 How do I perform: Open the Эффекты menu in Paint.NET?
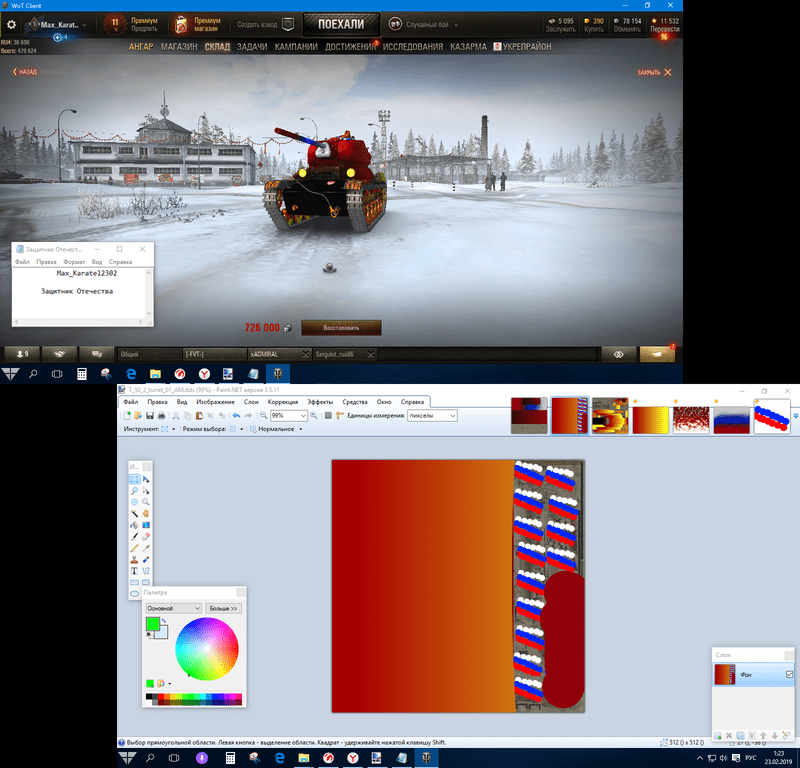click(x=320, y=402)
